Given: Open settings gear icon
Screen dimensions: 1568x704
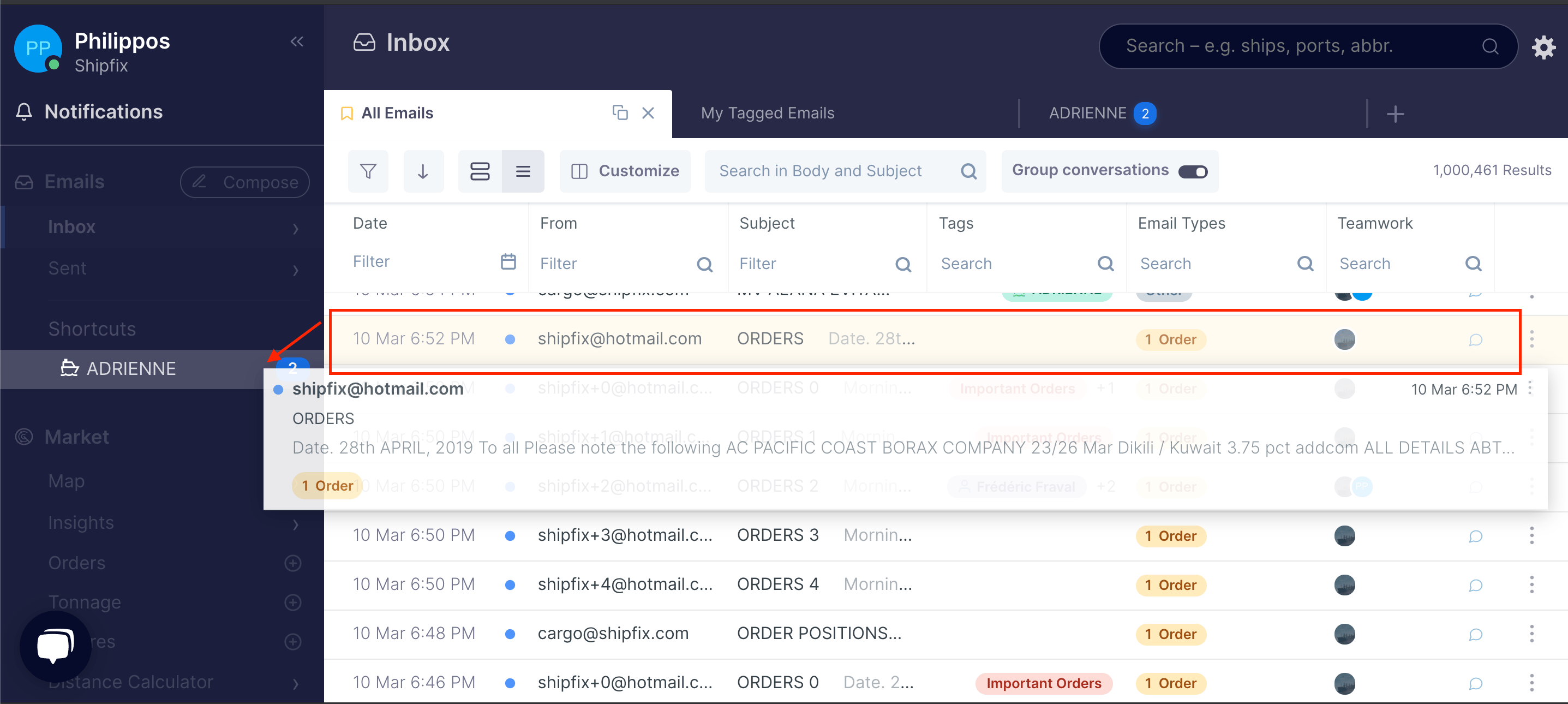Looking at the screenshot, I should click(1543, 47).
